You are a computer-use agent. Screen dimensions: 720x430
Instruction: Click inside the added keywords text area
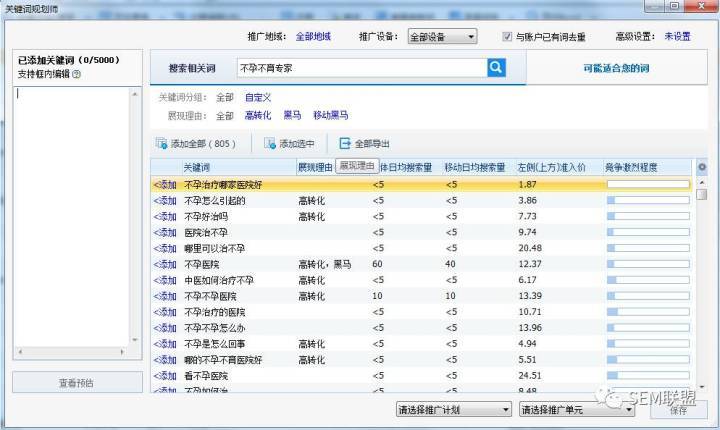(x=72, y=216)
